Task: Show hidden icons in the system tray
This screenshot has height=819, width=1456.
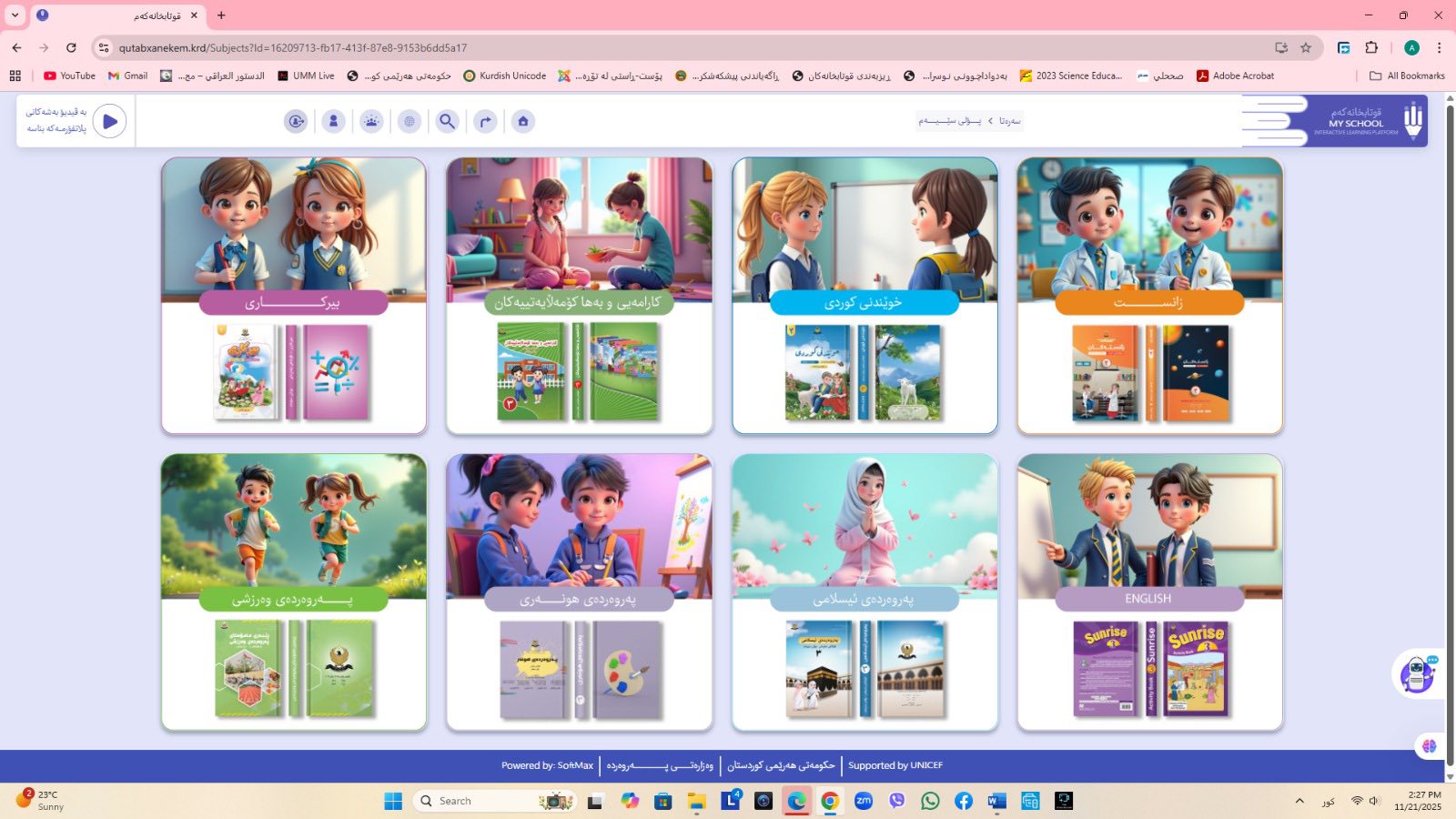Action: pyautogui.click(x=1299, y=801)
